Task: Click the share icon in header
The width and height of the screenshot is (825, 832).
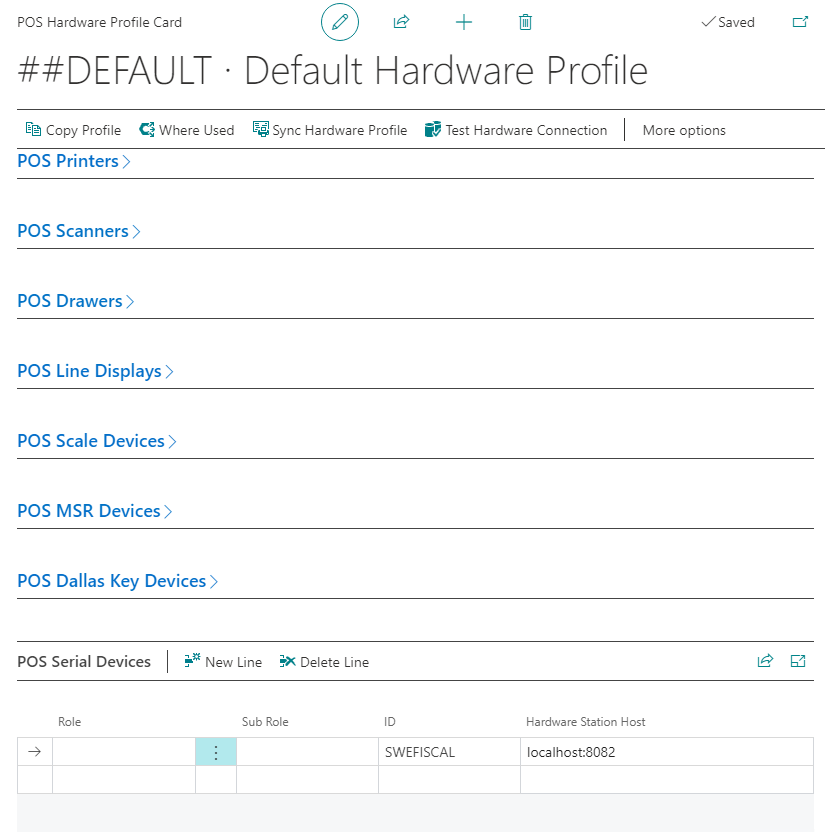Action: (402, 22)
